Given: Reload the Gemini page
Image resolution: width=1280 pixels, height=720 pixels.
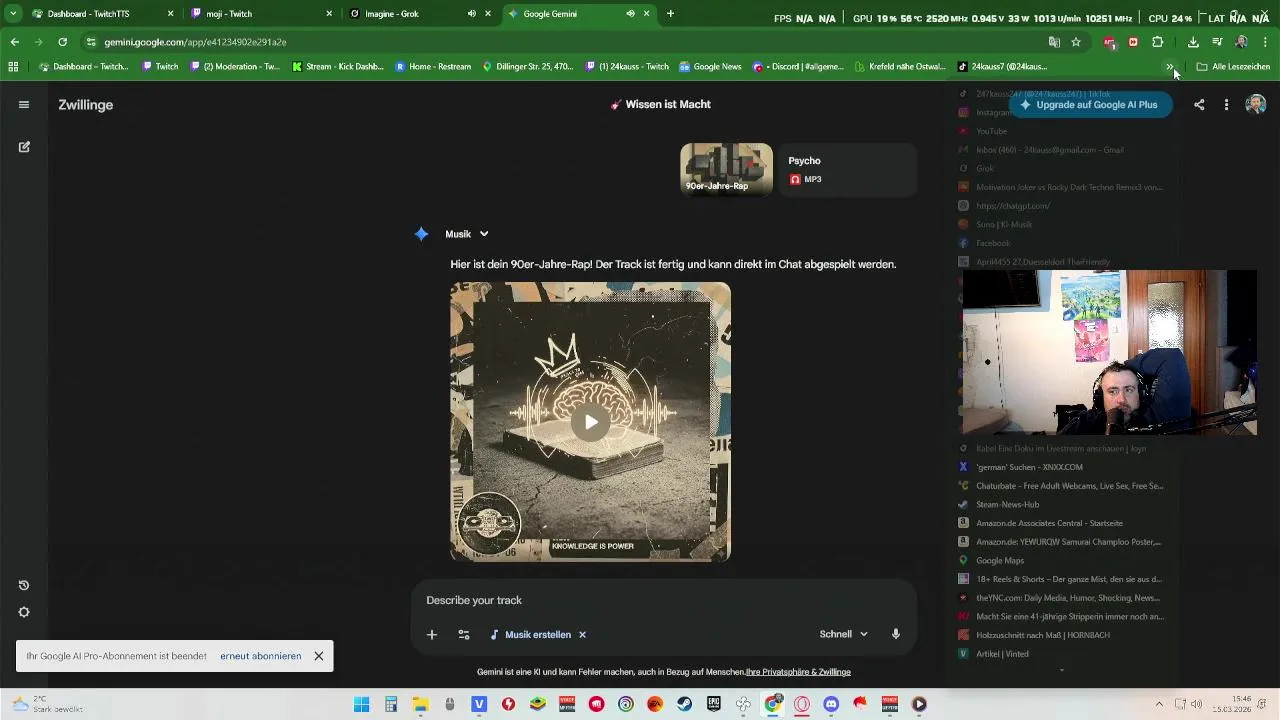Looking at the screenshot, I should point(62,42).
